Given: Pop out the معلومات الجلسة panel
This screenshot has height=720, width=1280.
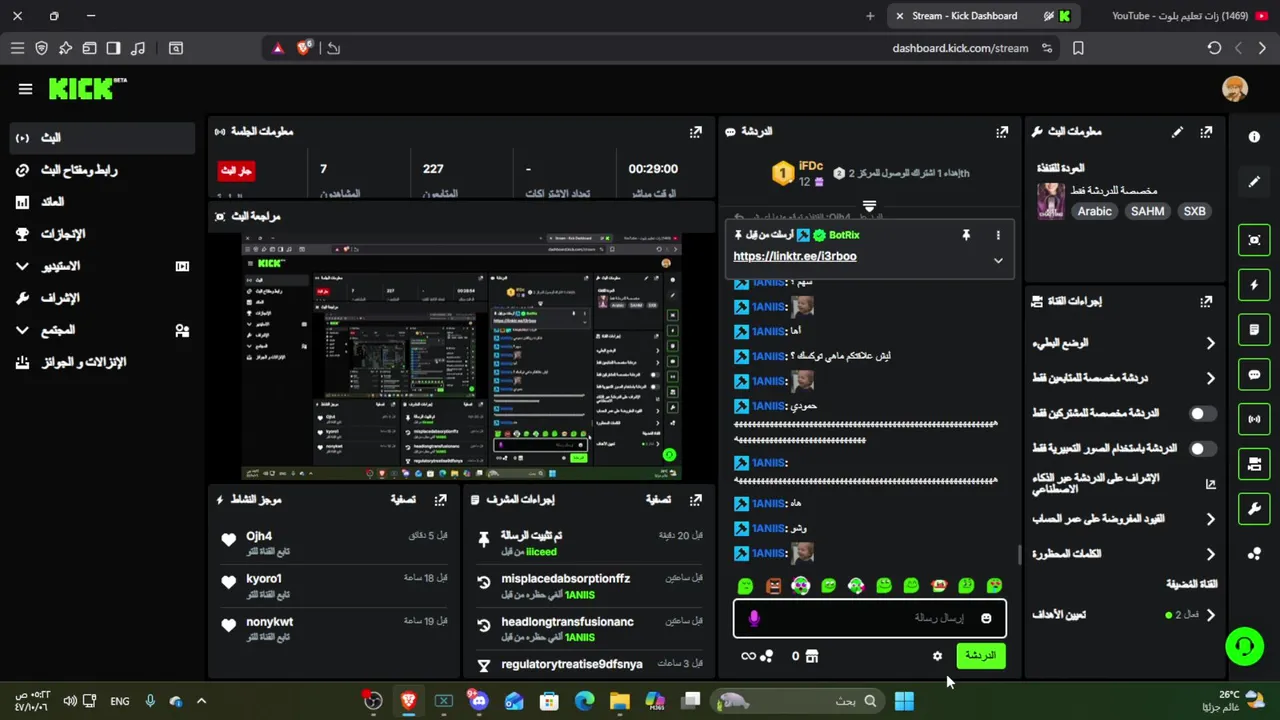Looking at the screenshot, I should pyautogui.click(x=696, y=131).
